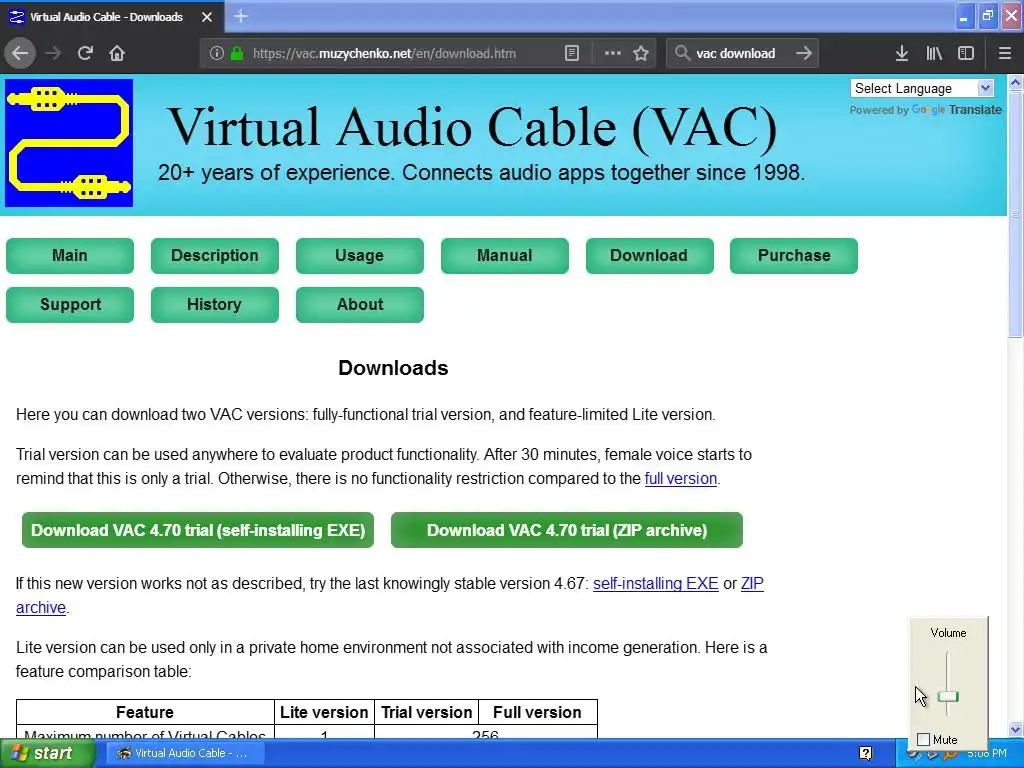The height and width of the screenshot is (768, 1024).
Task: Follow the full version link
Action: point(680,479)
